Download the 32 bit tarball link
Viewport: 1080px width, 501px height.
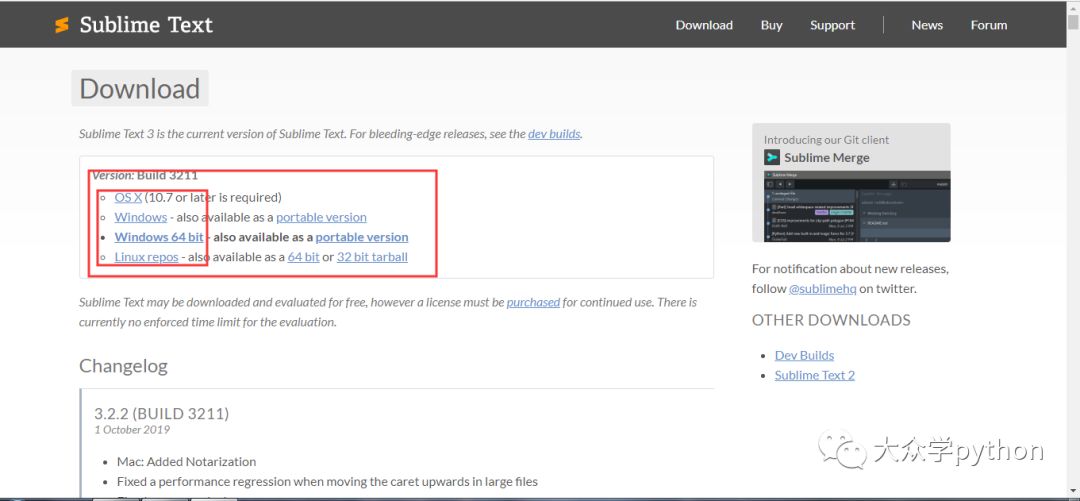(x=372, y=257)
